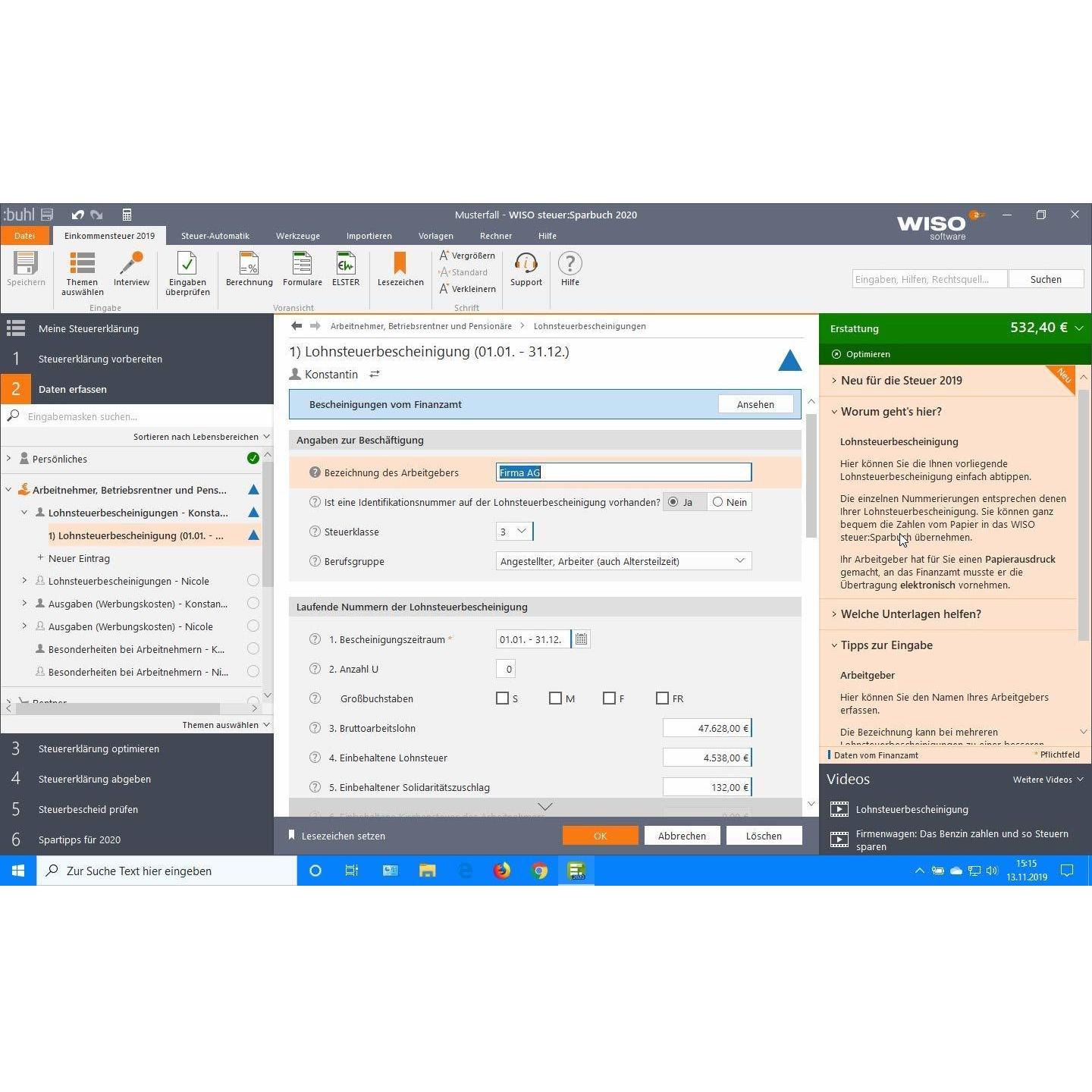Click the Suchen button
Viewport: 1092px width, 1092px height.
pos(1046,279)
